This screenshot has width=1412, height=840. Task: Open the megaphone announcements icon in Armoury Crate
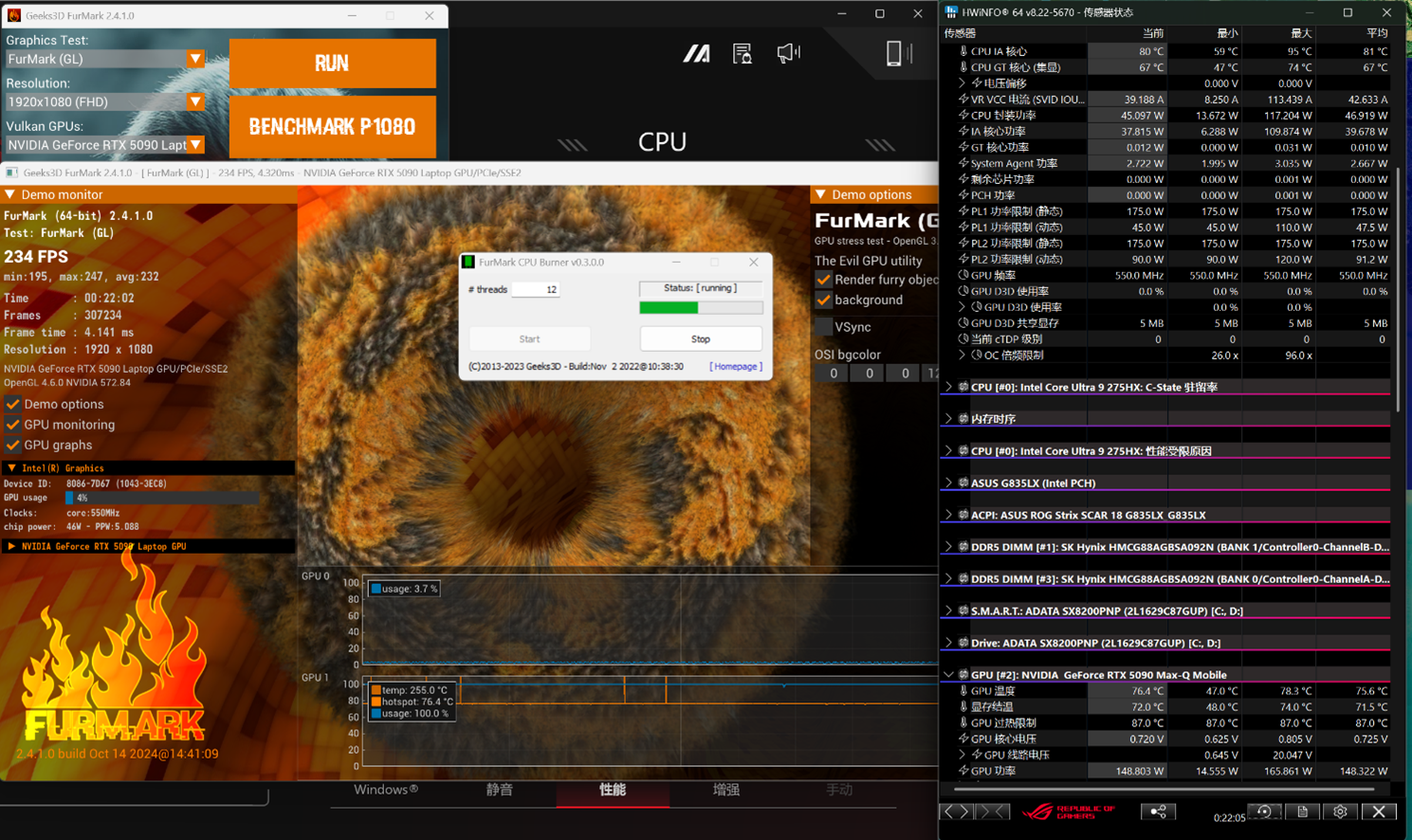pyautogui.click(x=788, y=53)
